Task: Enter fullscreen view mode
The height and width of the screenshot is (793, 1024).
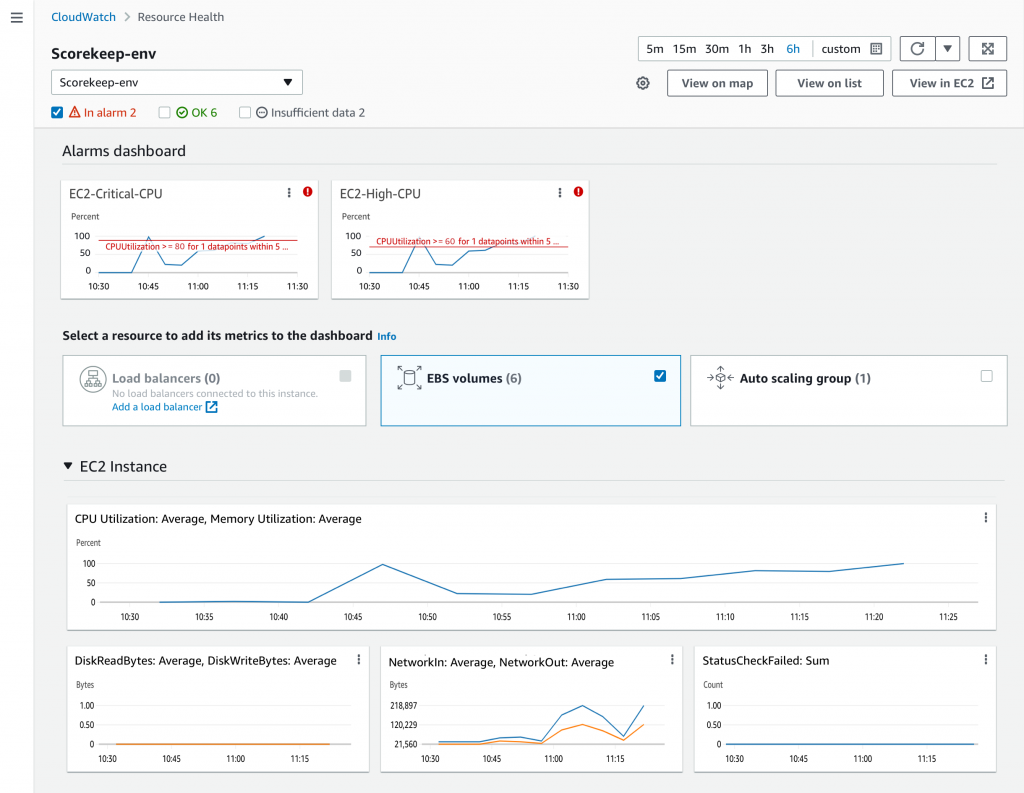Action: coord(987,48)
